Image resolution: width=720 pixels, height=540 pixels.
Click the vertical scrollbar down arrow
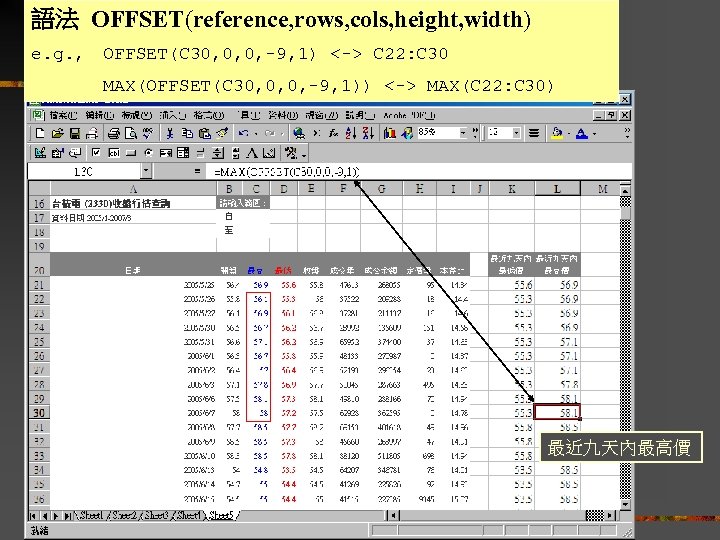point(625,505)
